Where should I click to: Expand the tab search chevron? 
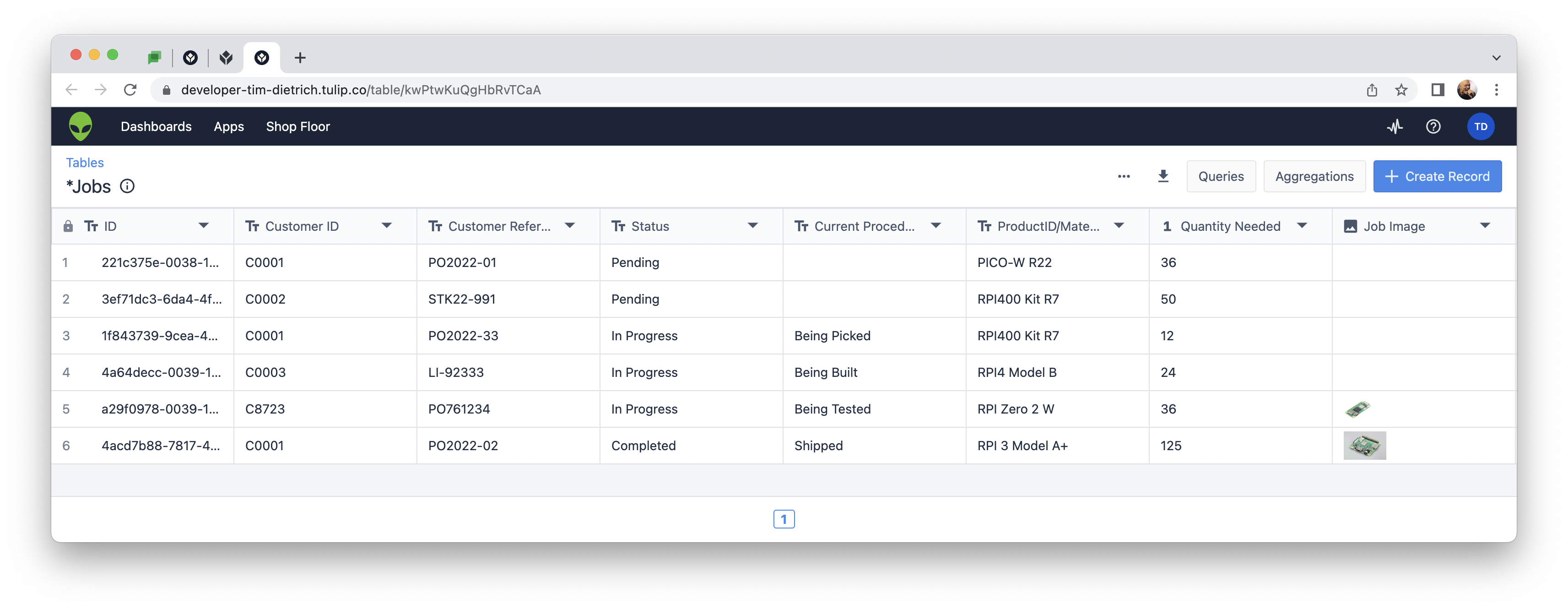tap(1496, 58)
